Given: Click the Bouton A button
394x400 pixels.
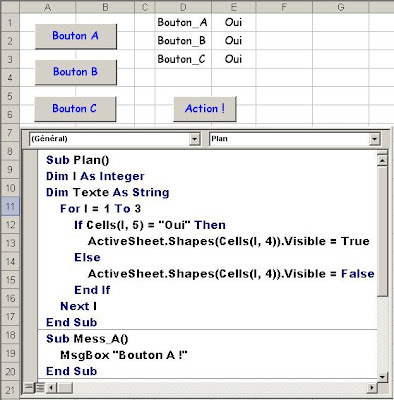Looking at the screenshot, I should click(x=76, y=36).
